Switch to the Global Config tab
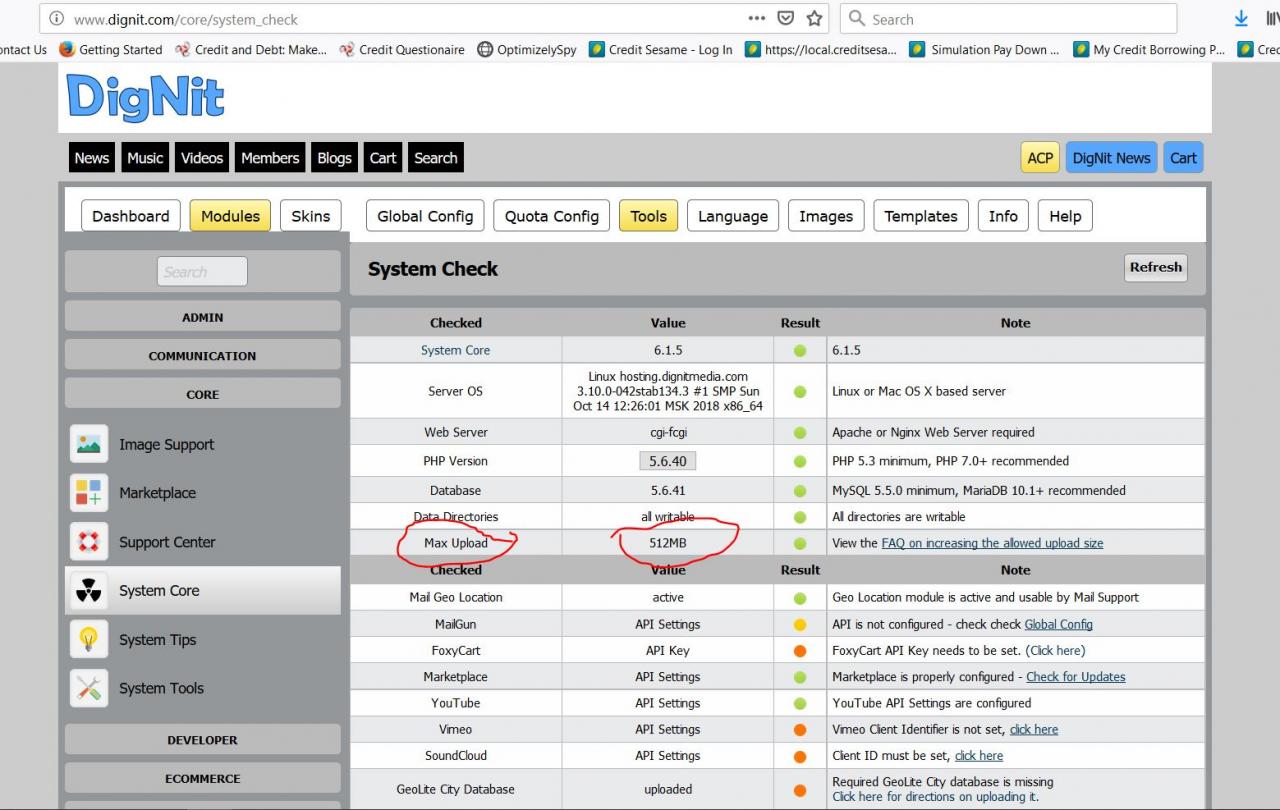1280x810 pixels. 425,216
